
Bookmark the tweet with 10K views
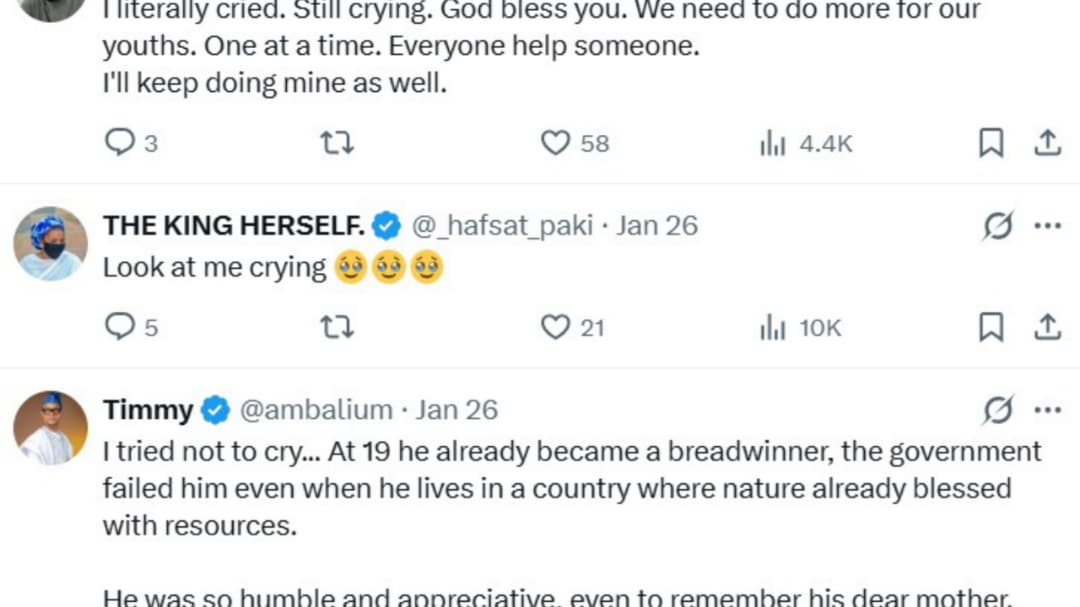pyautogui.click(x=990, y=326)
